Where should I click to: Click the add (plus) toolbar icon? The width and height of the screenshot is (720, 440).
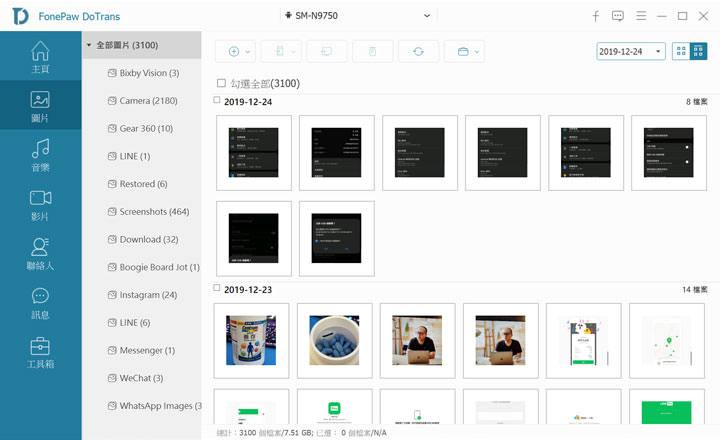(234, 51)
